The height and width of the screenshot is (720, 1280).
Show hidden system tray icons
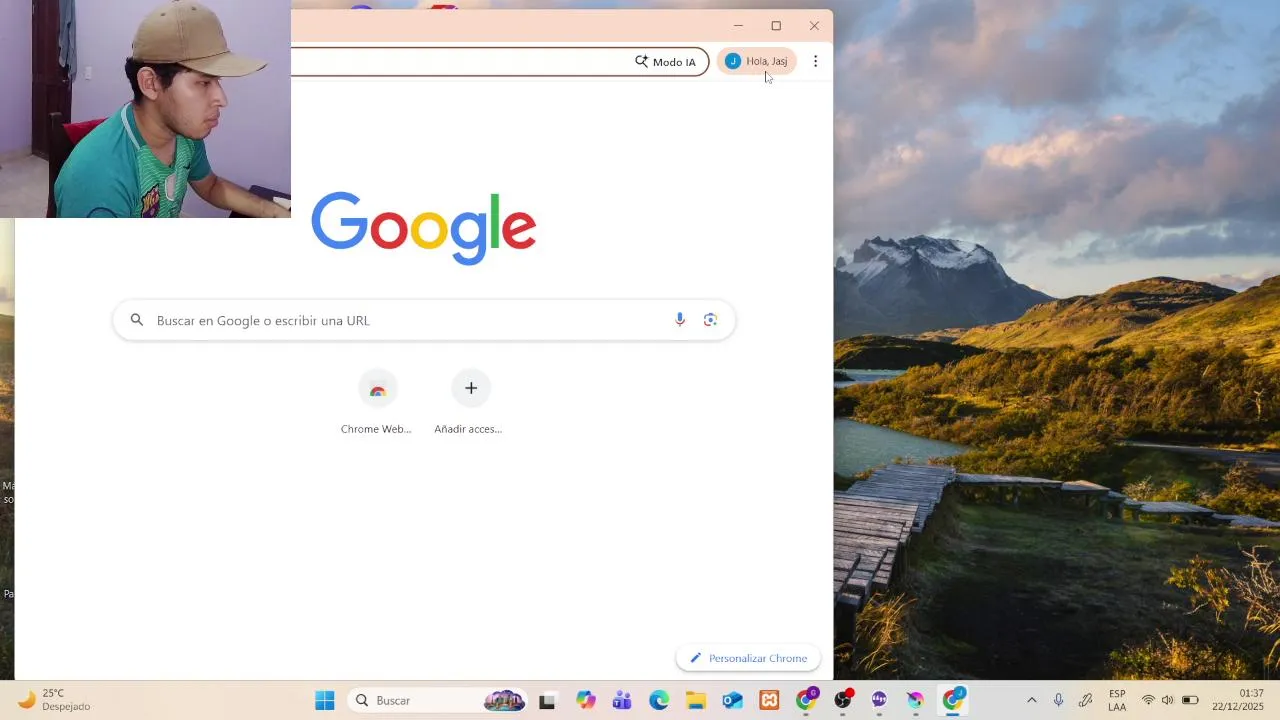(1032, 701)
